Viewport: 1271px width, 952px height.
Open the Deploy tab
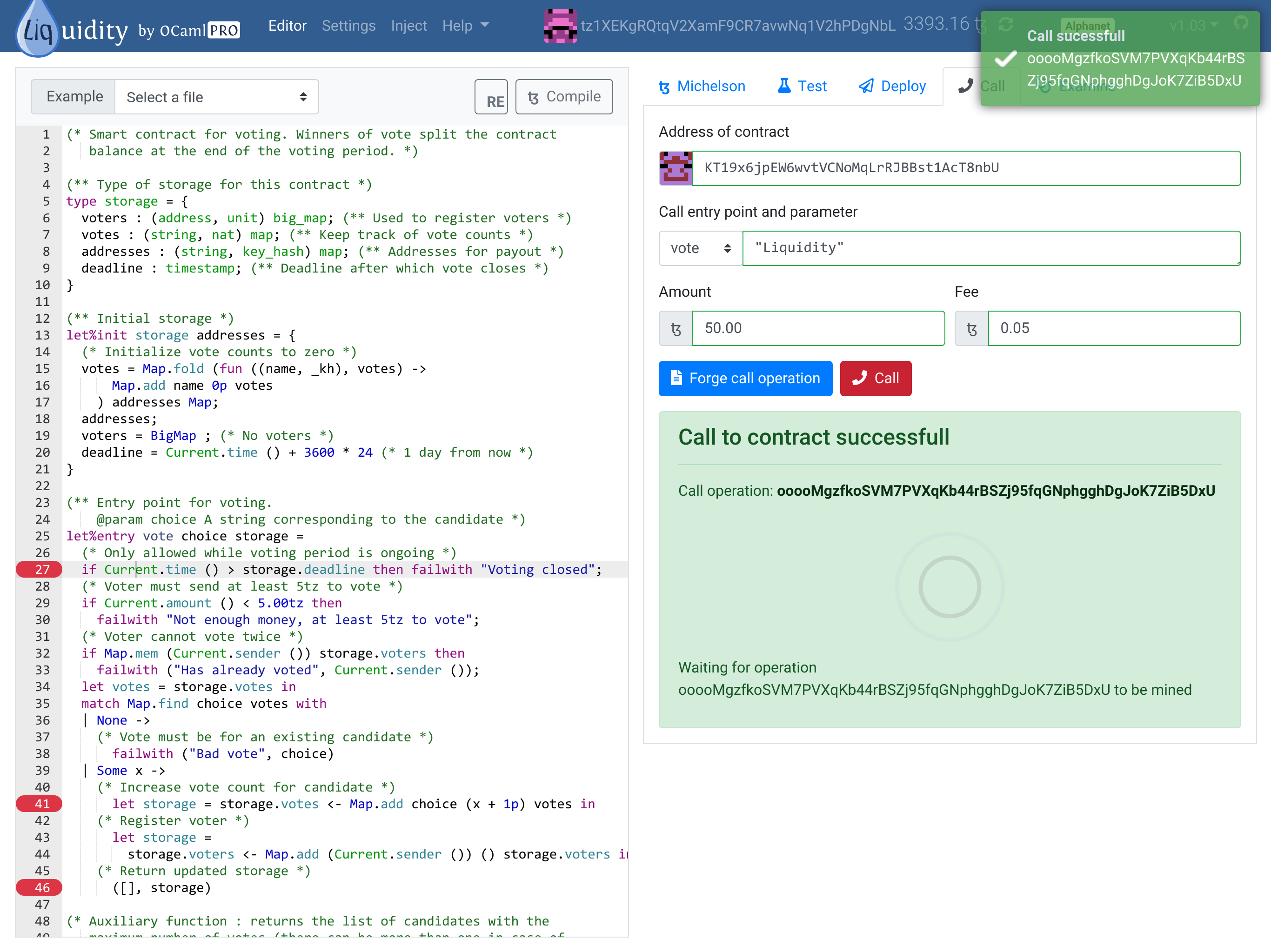coord(892,86)
